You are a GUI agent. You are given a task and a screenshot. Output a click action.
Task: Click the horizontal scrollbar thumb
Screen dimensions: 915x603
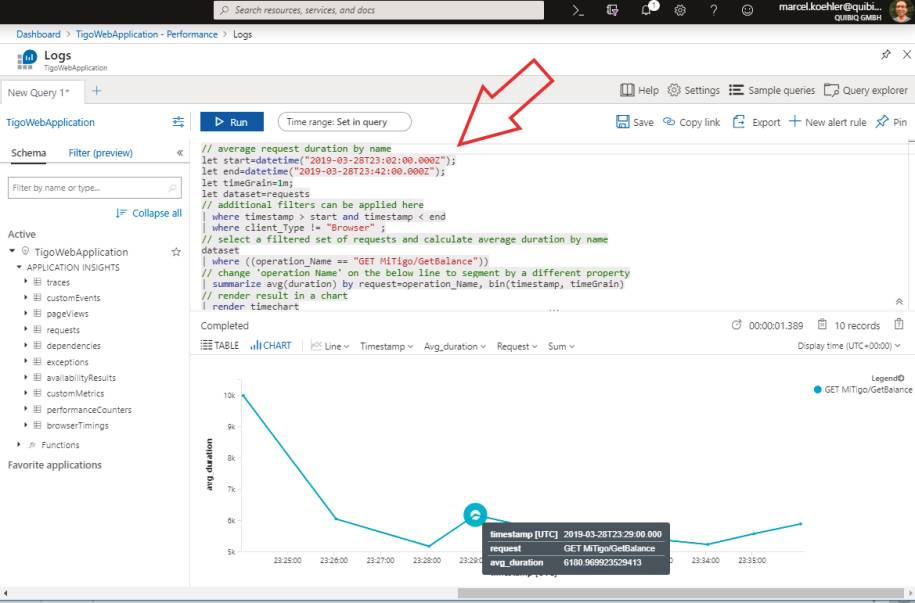click(x=680, y=593)
